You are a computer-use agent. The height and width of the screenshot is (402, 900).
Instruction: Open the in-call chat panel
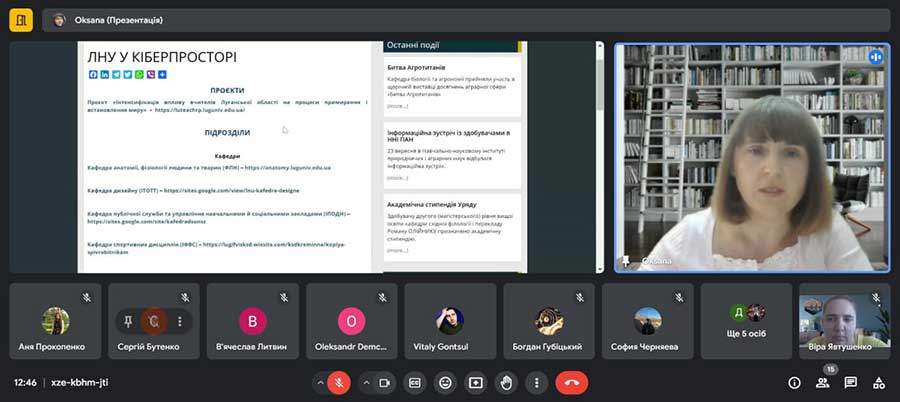pyautogui.click(x=851, y=382)
